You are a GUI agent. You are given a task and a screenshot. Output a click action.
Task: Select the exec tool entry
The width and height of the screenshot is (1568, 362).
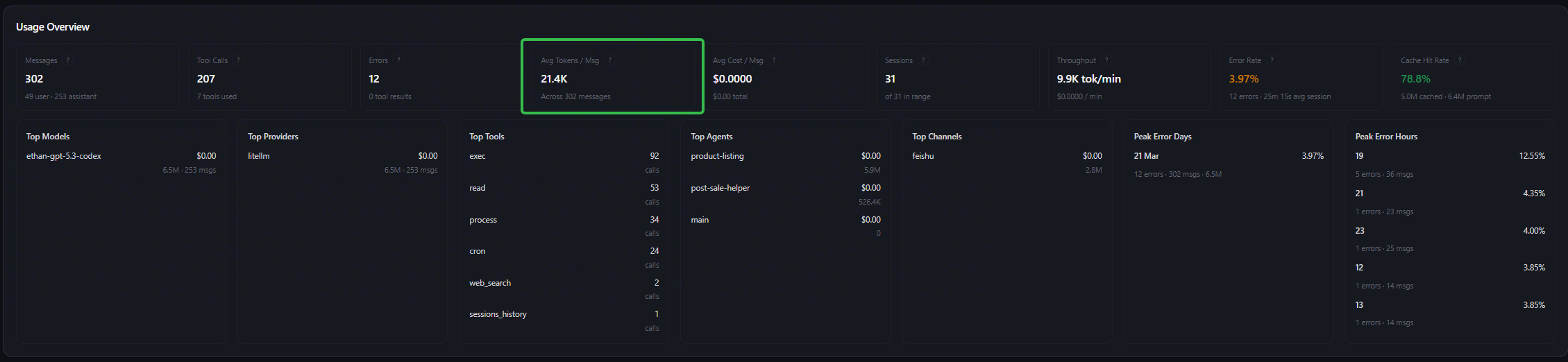pyautogui.click(x=478, y=156)
